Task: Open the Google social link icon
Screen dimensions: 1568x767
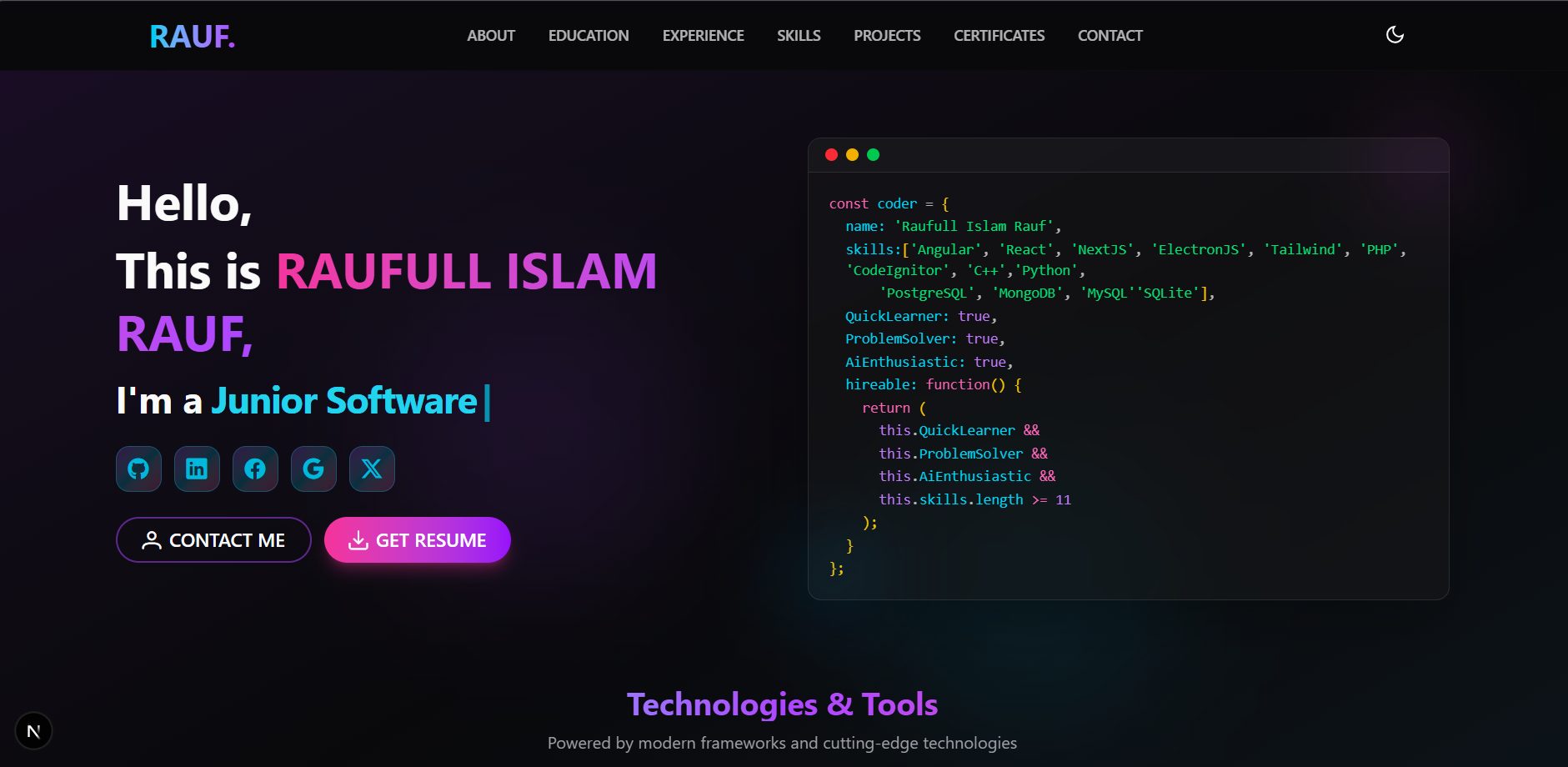Action: point(313,469)
